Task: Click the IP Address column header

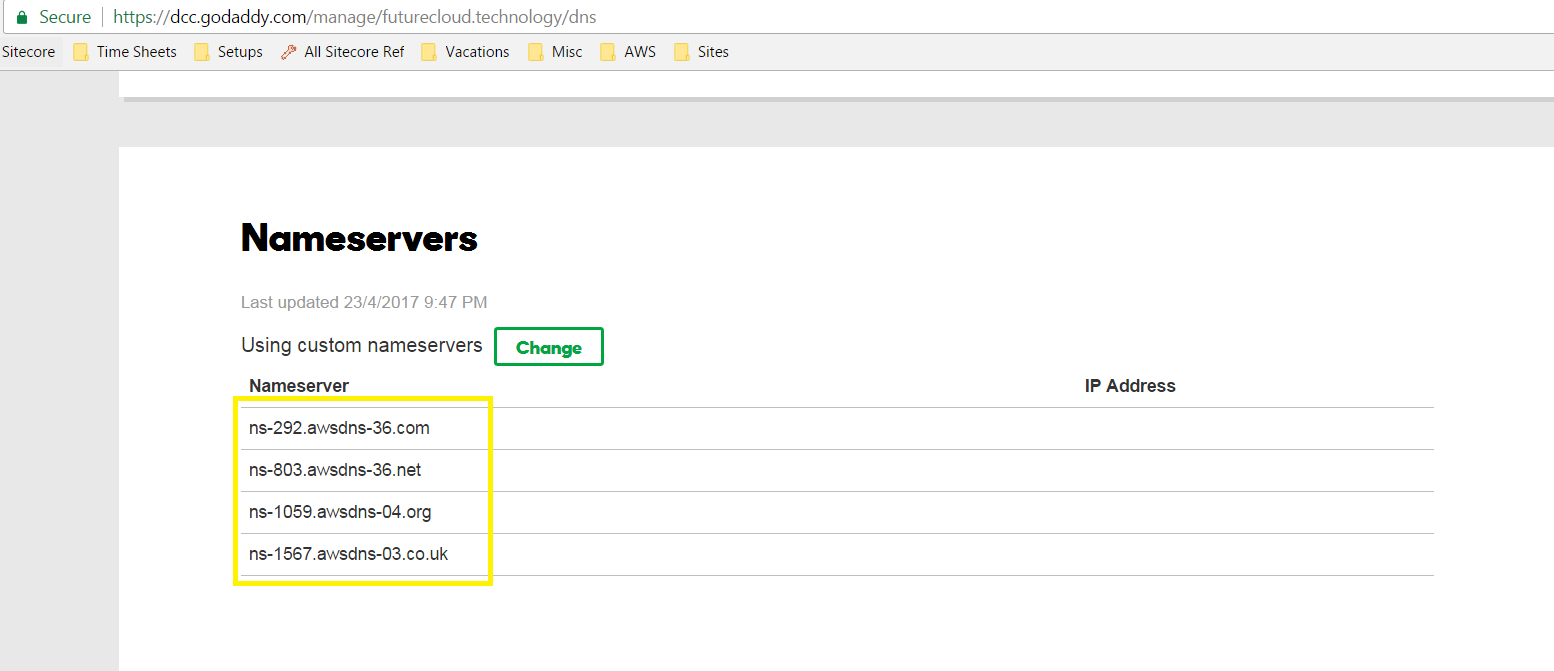Action: [x=1130, y=386]
